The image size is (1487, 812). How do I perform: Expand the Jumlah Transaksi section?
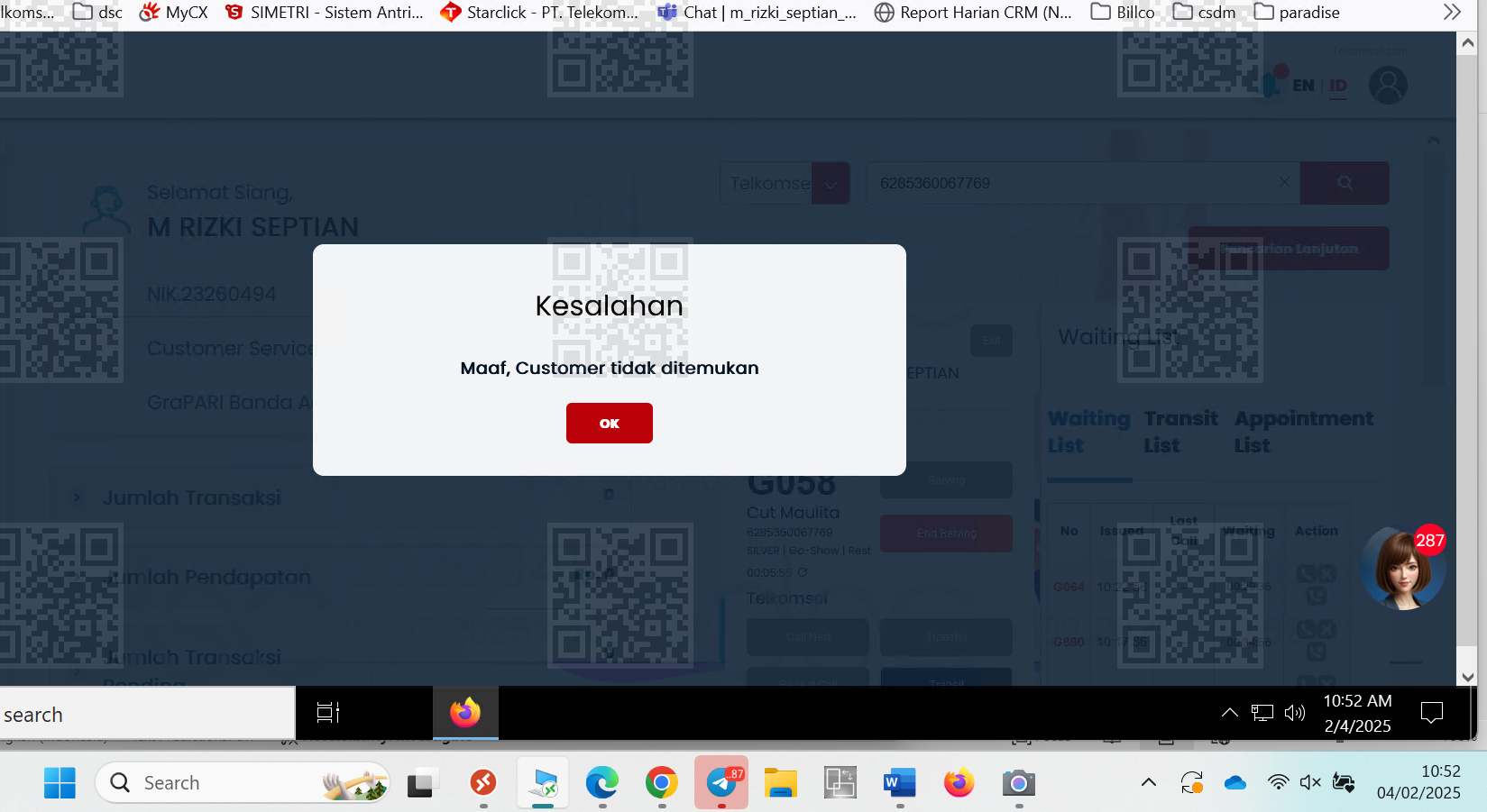coord(77,497)
